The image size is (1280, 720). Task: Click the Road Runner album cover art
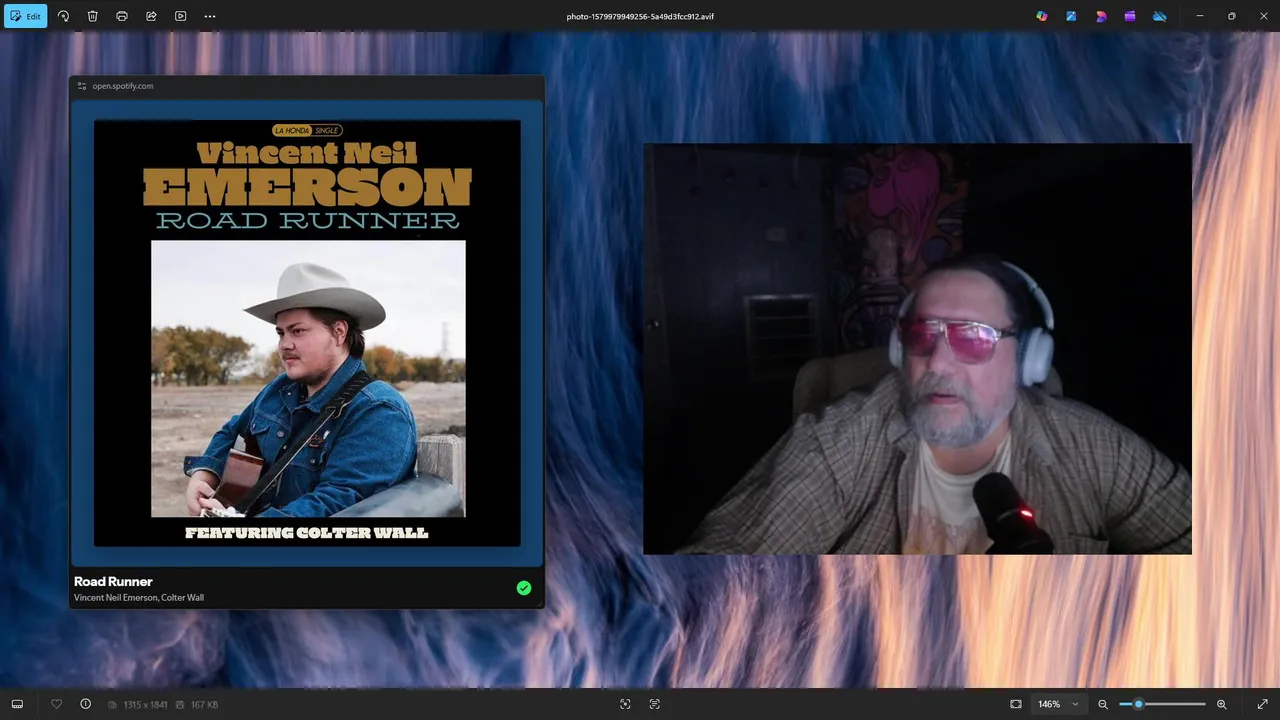(307, 333)
